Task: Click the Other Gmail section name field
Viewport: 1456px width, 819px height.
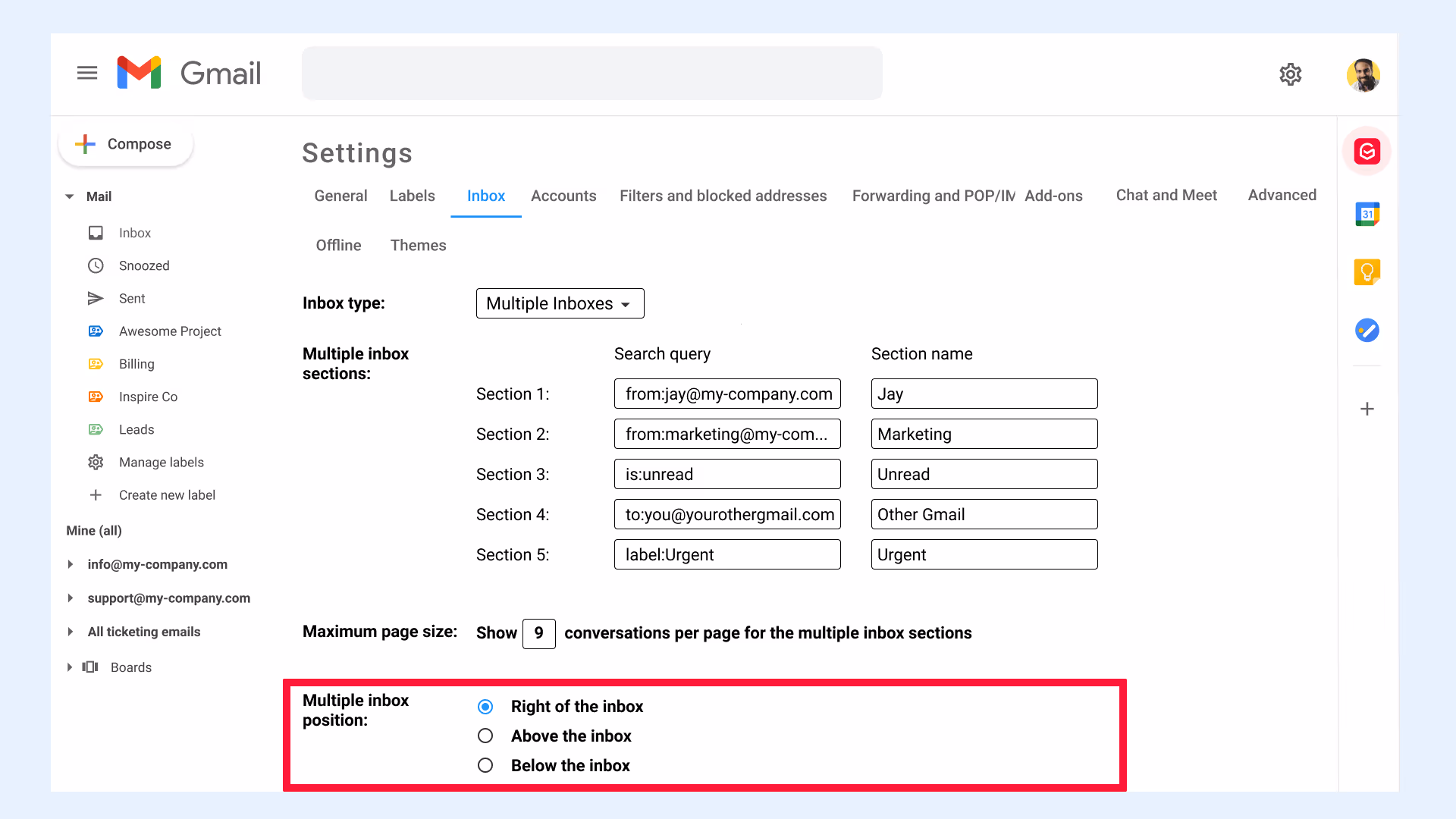Action: (984, 514)
